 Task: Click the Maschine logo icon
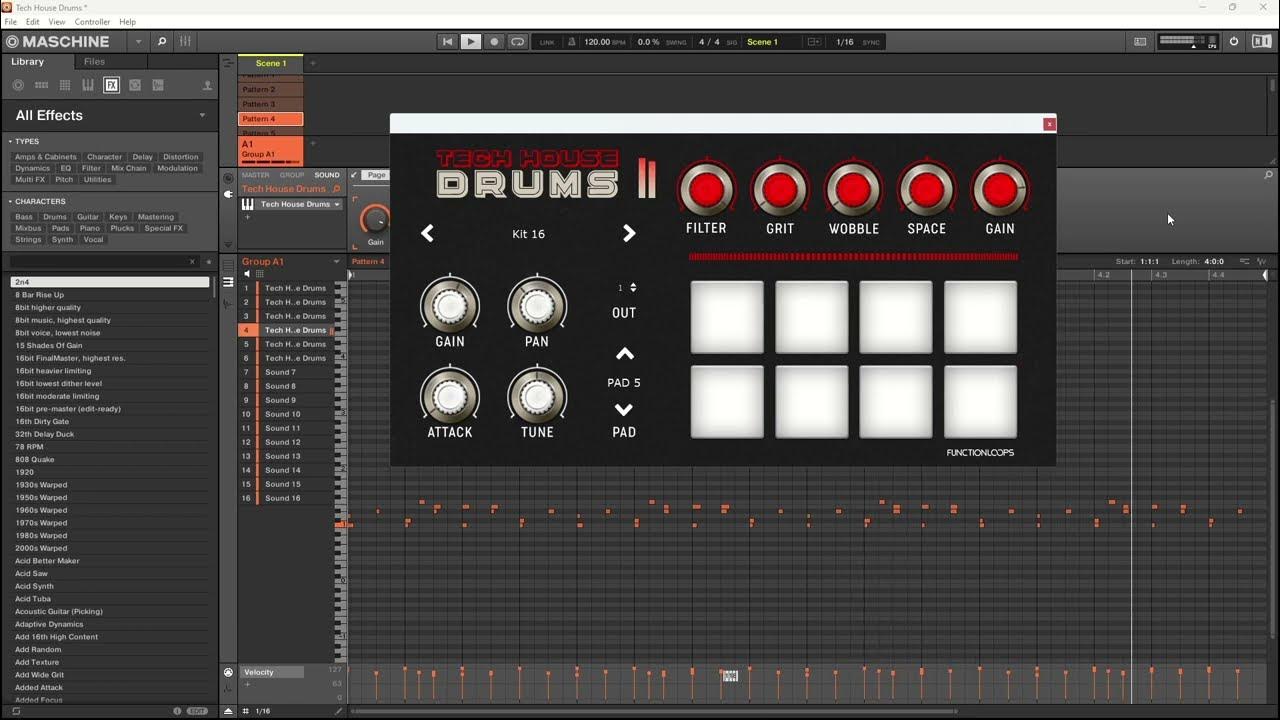tap(12, 42)
